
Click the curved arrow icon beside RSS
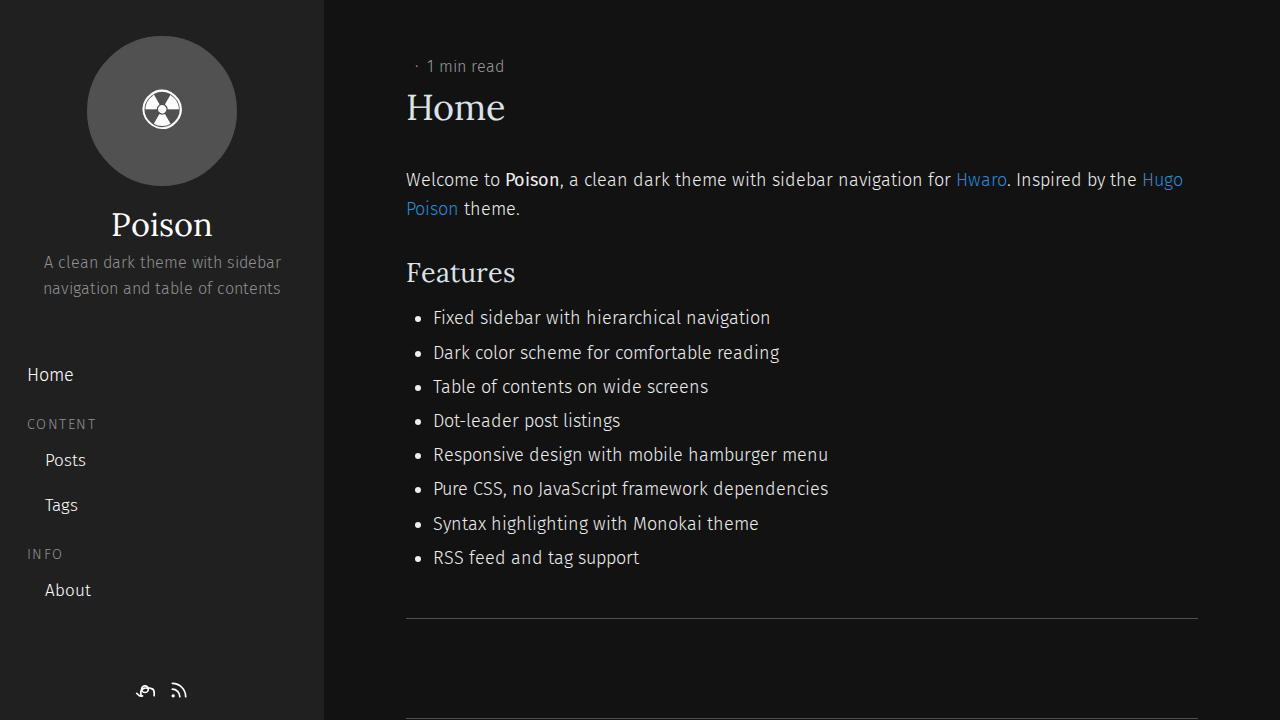pyautogui.click(x=146, y=691)
